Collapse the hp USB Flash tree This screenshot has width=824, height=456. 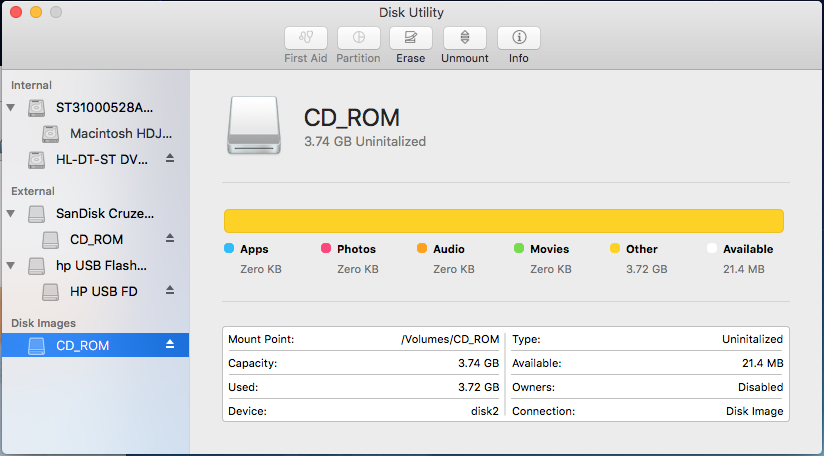[x=12, y=266]
